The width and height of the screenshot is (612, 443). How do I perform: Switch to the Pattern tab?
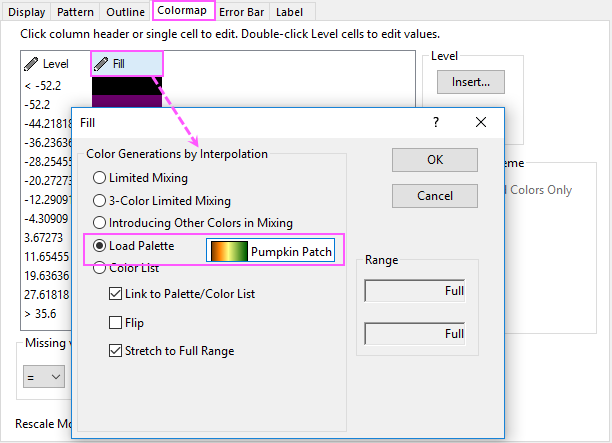coord(75,12)
